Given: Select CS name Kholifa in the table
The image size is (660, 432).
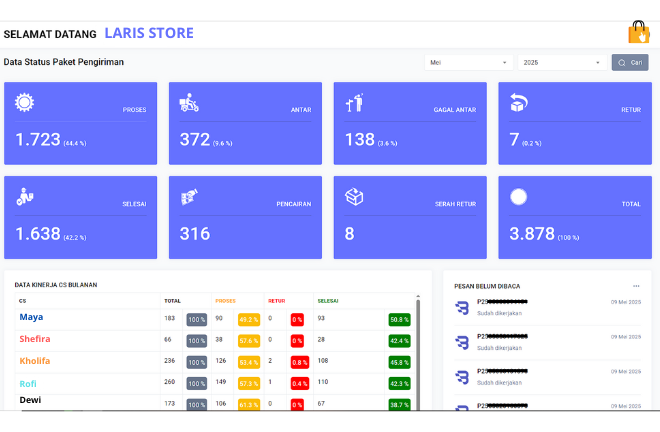Looking at the screenshot, I should (34, 361).
